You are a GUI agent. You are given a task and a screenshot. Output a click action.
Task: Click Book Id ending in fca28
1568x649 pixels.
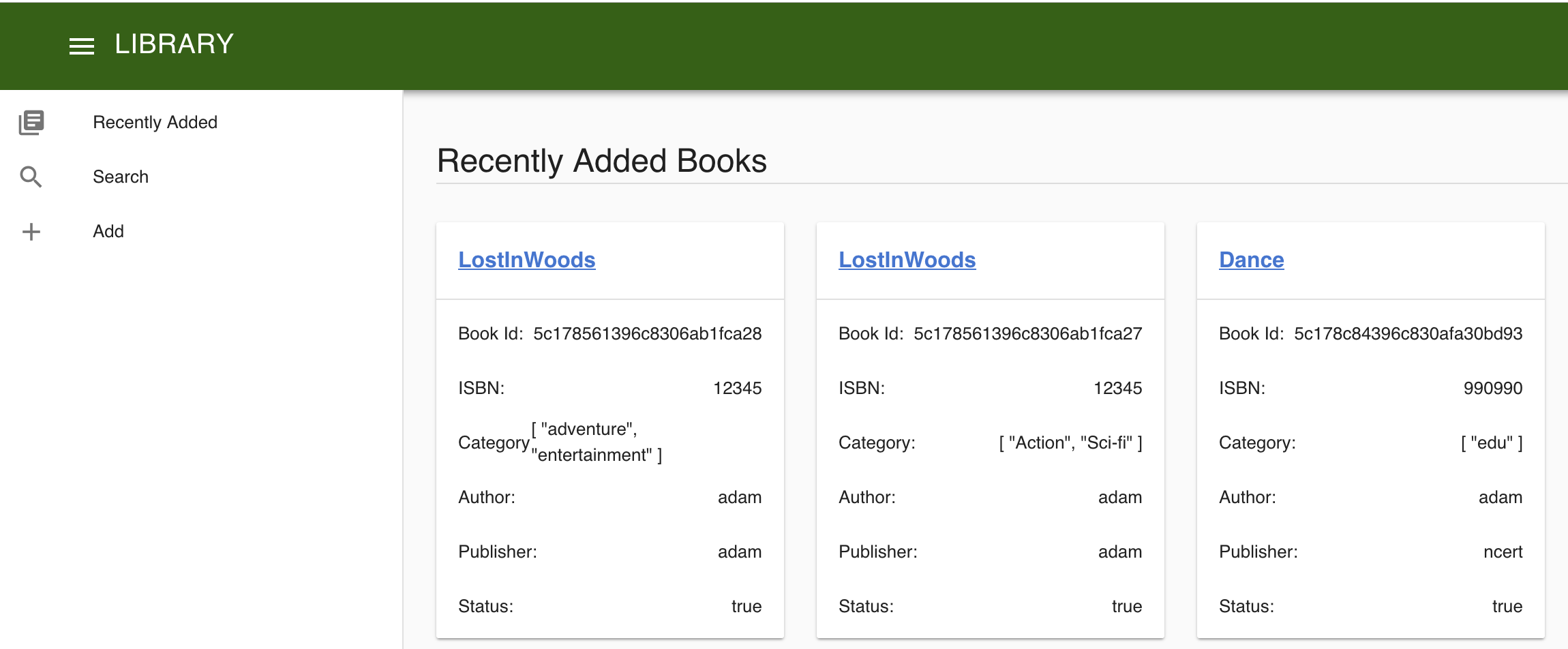pyautogui.click(x=647, y=334)
